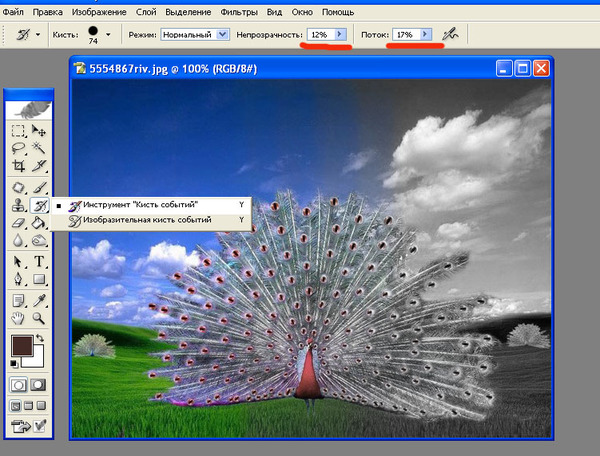This screenshot has width=600, height=456.
Task: Open the Выделение menu
Action: 188,12
